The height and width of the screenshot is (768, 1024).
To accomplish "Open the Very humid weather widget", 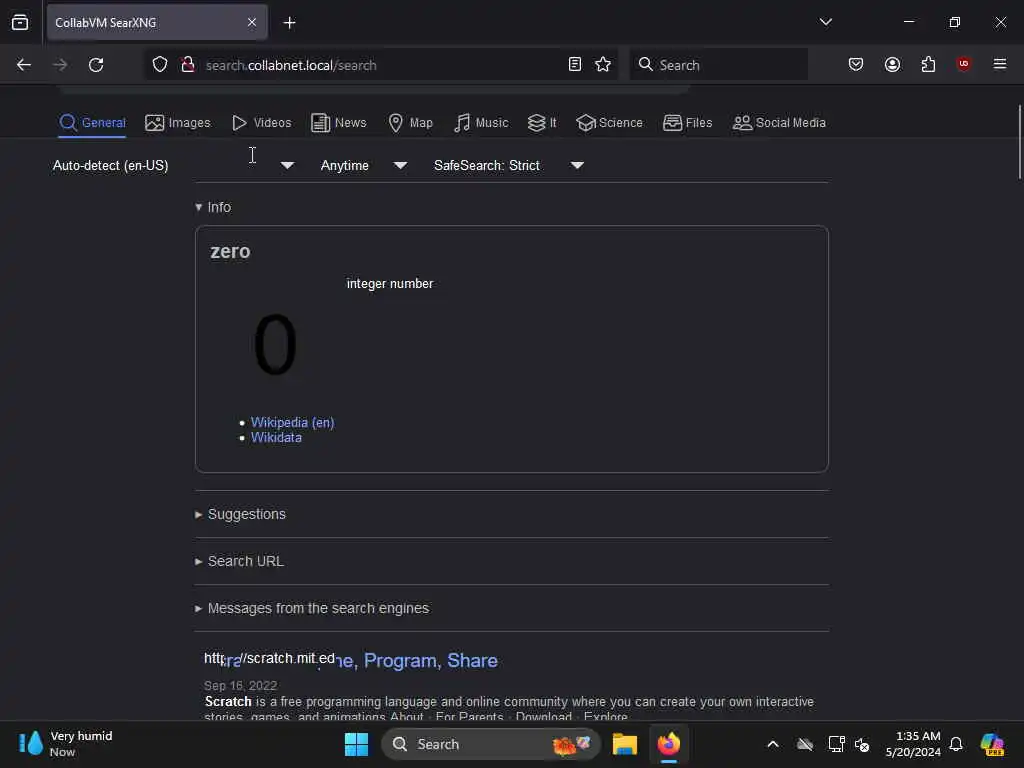I will coord(65,744).
